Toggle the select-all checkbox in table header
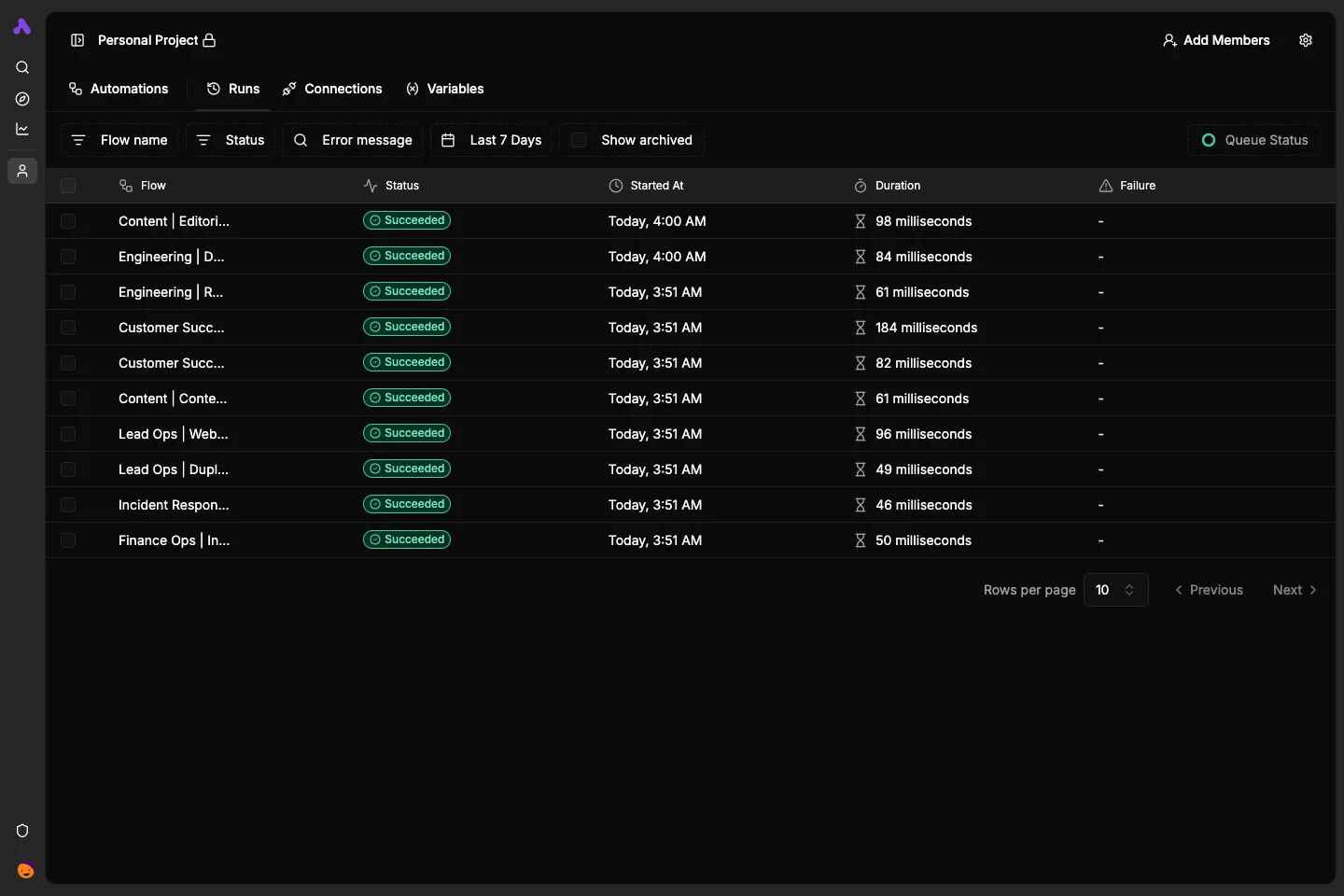Screen dimensions: 1344x896 [x=68, y=186]
